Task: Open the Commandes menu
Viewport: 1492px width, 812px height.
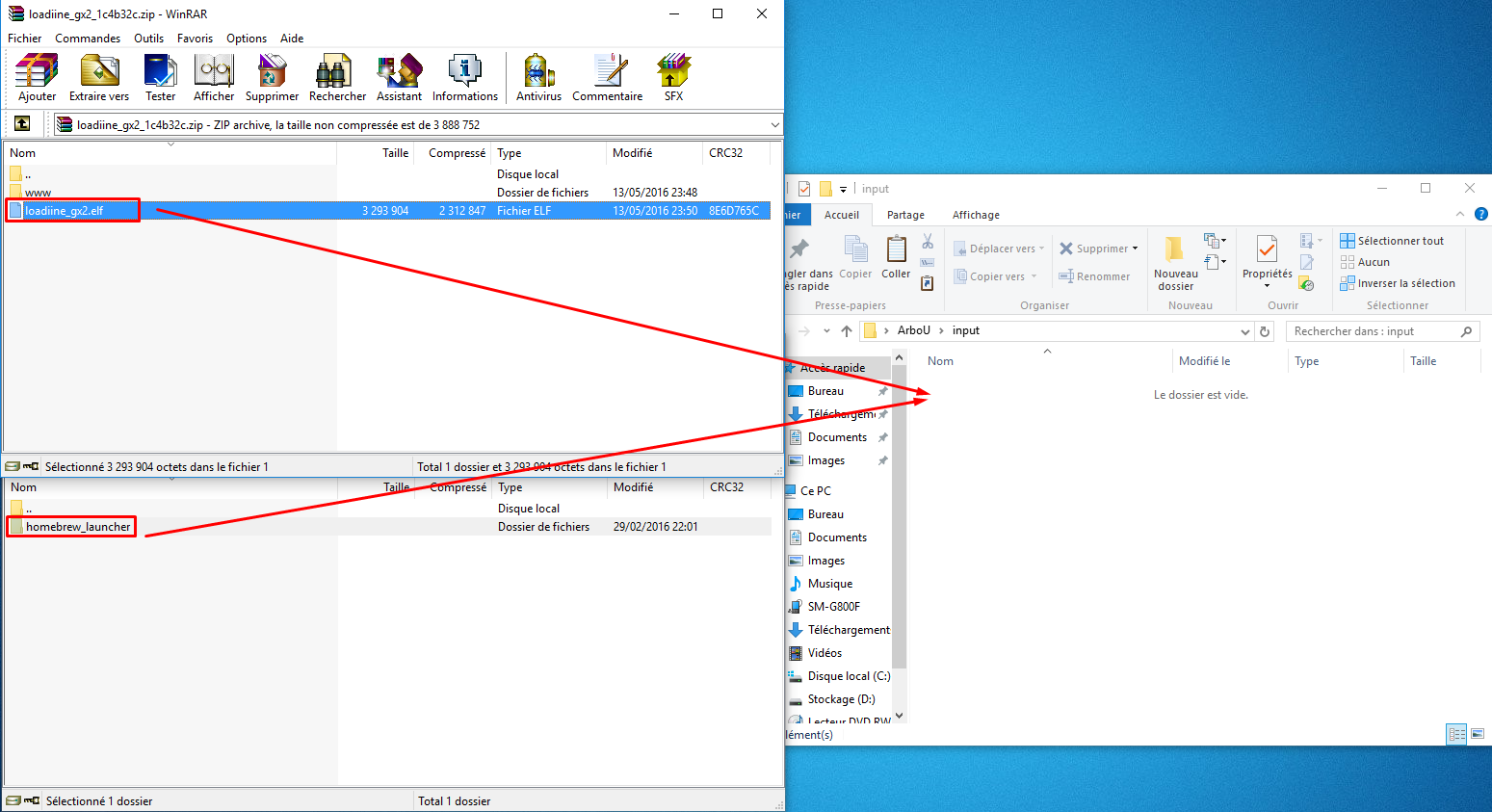Action: [x=88, y=39]
